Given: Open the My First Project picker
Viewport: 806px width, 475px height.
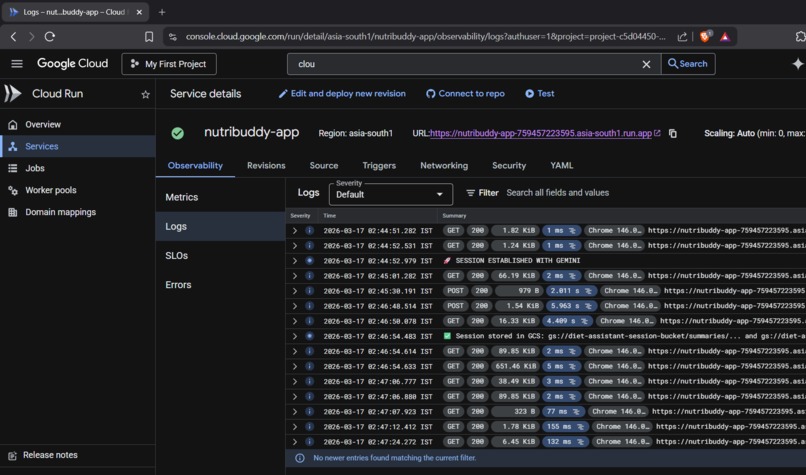Looking at the screenshot, I should 169,64.
